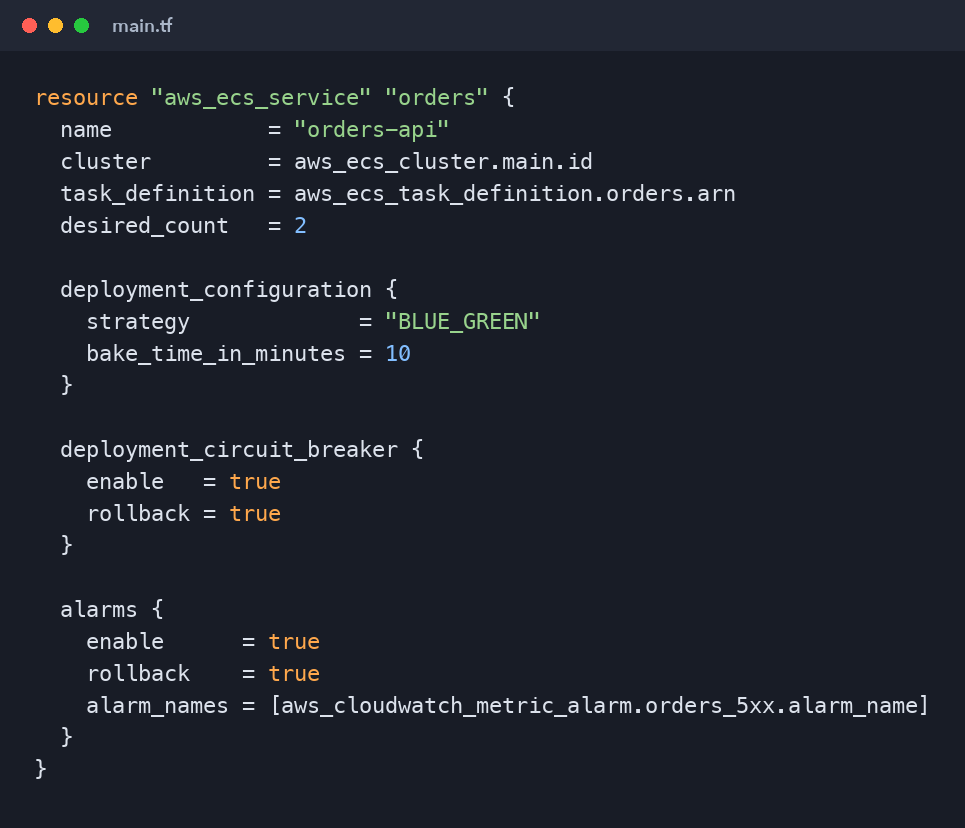This screenshot has width=965, height=828.
Task: Click 'true' for alarms rollback
Action: click(294, 674)
